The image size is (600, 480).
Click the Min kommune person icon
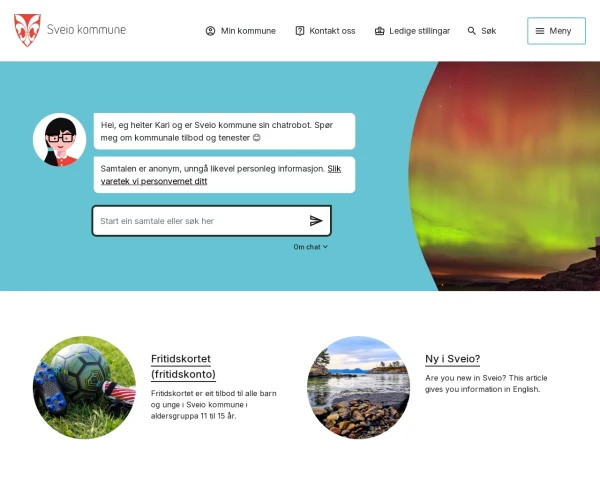210,31
